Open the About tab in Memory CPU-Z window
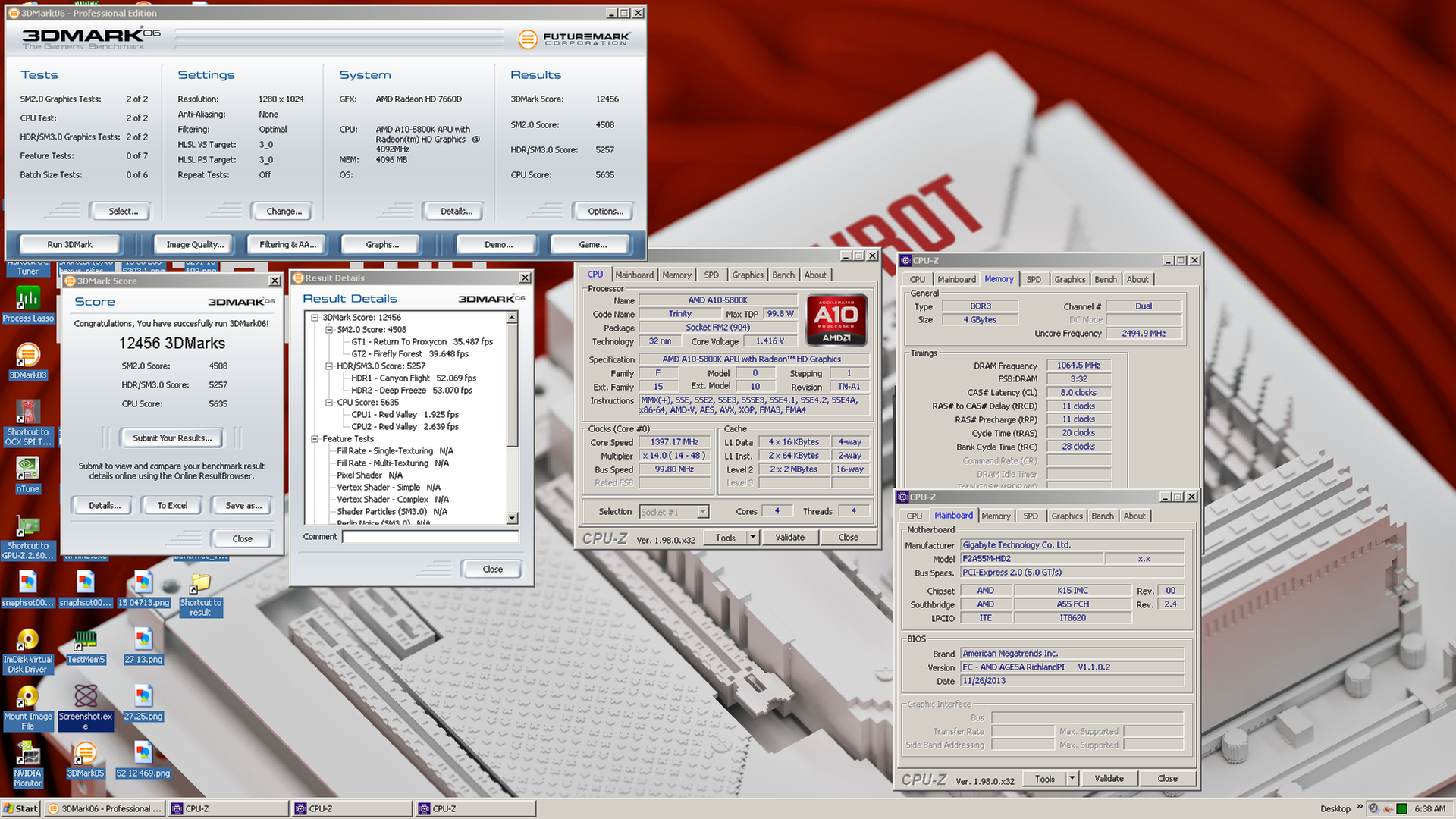The image size is (1456, 819). pyautogui.click(x=1137, y=280)
